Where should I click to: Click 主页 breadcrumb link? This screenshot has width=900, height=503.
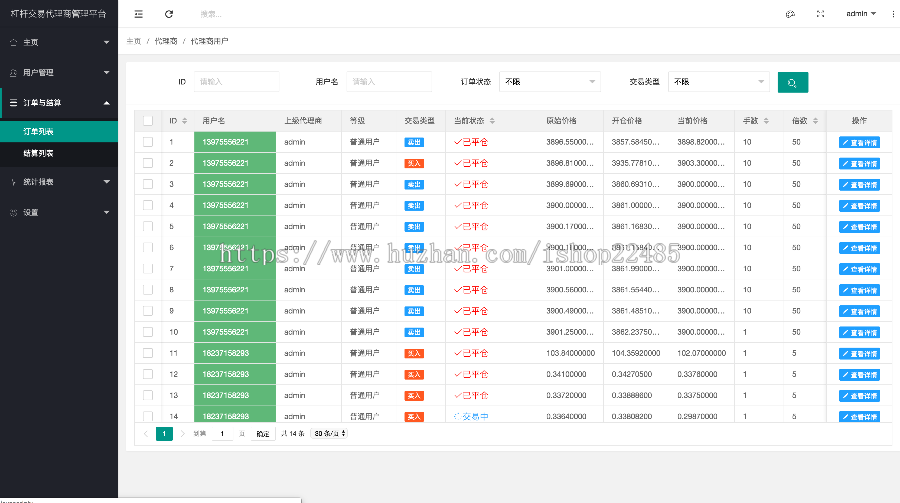click(x=134, y=41)
